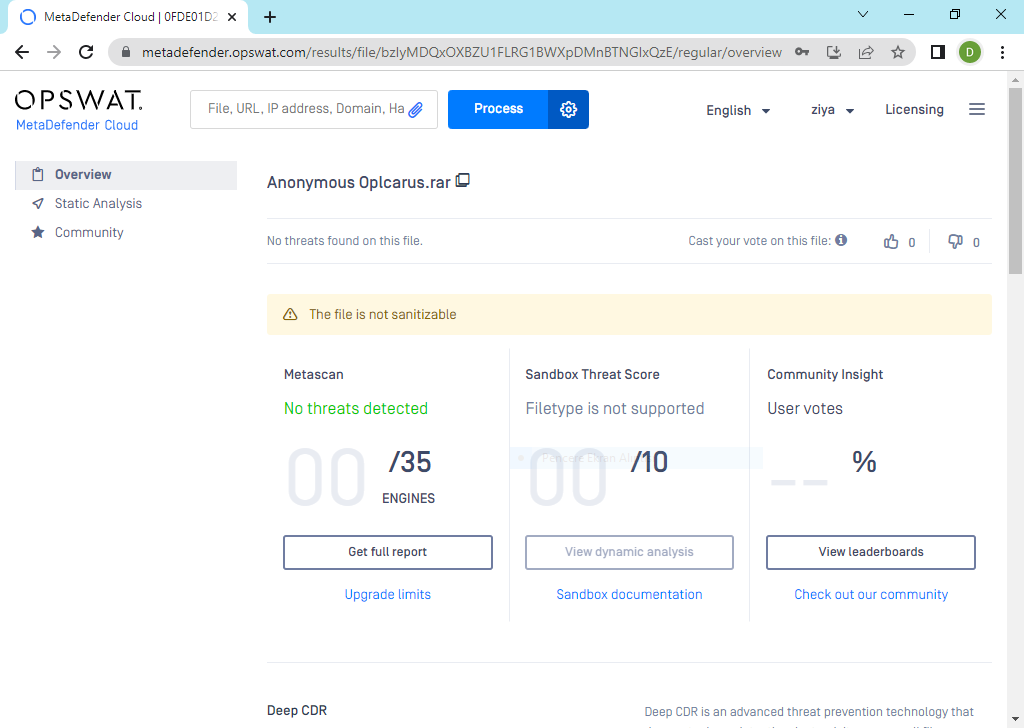Screen dimensions: 1024x728
Task: Open hamburger navigation menu
Action: pyautogui.click(x=977, y=109)
